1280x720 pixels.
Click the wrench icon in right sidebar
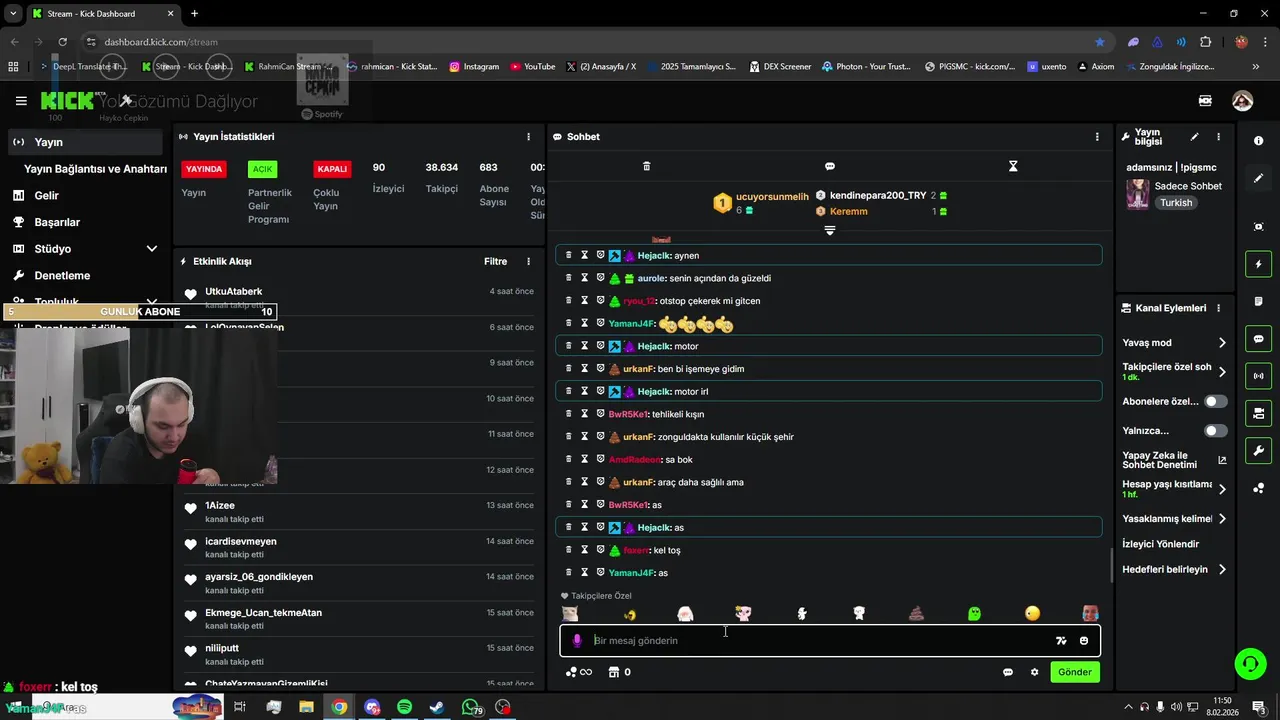(x=1258, y=451)
